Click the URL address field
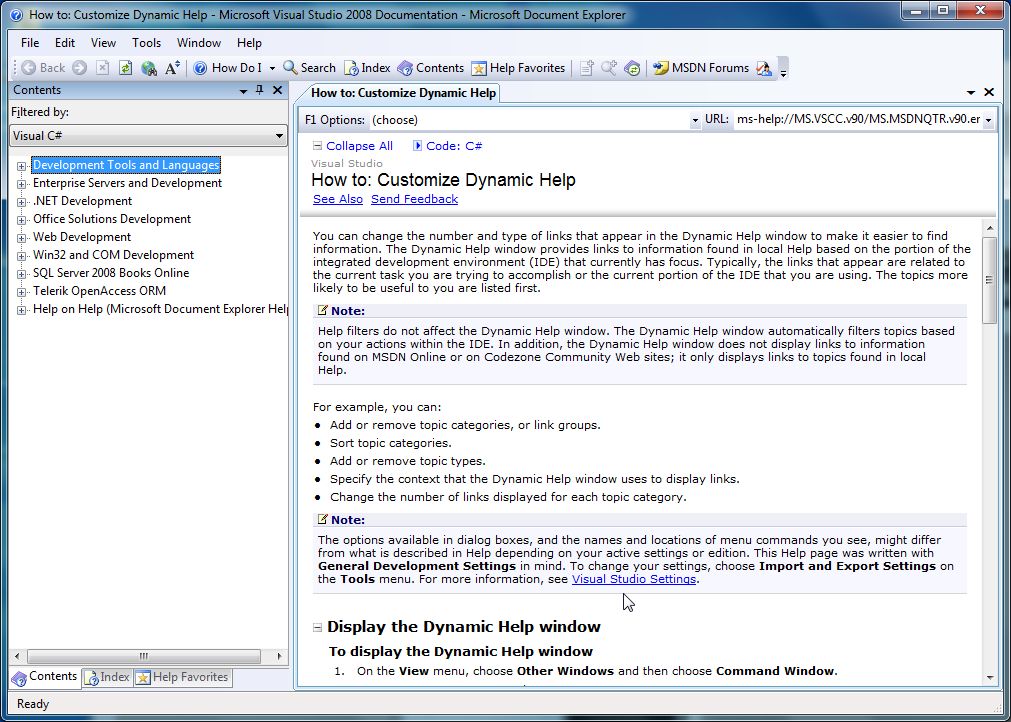The height and width of the screenshot is (722, 1011). [x=858, y=120]
